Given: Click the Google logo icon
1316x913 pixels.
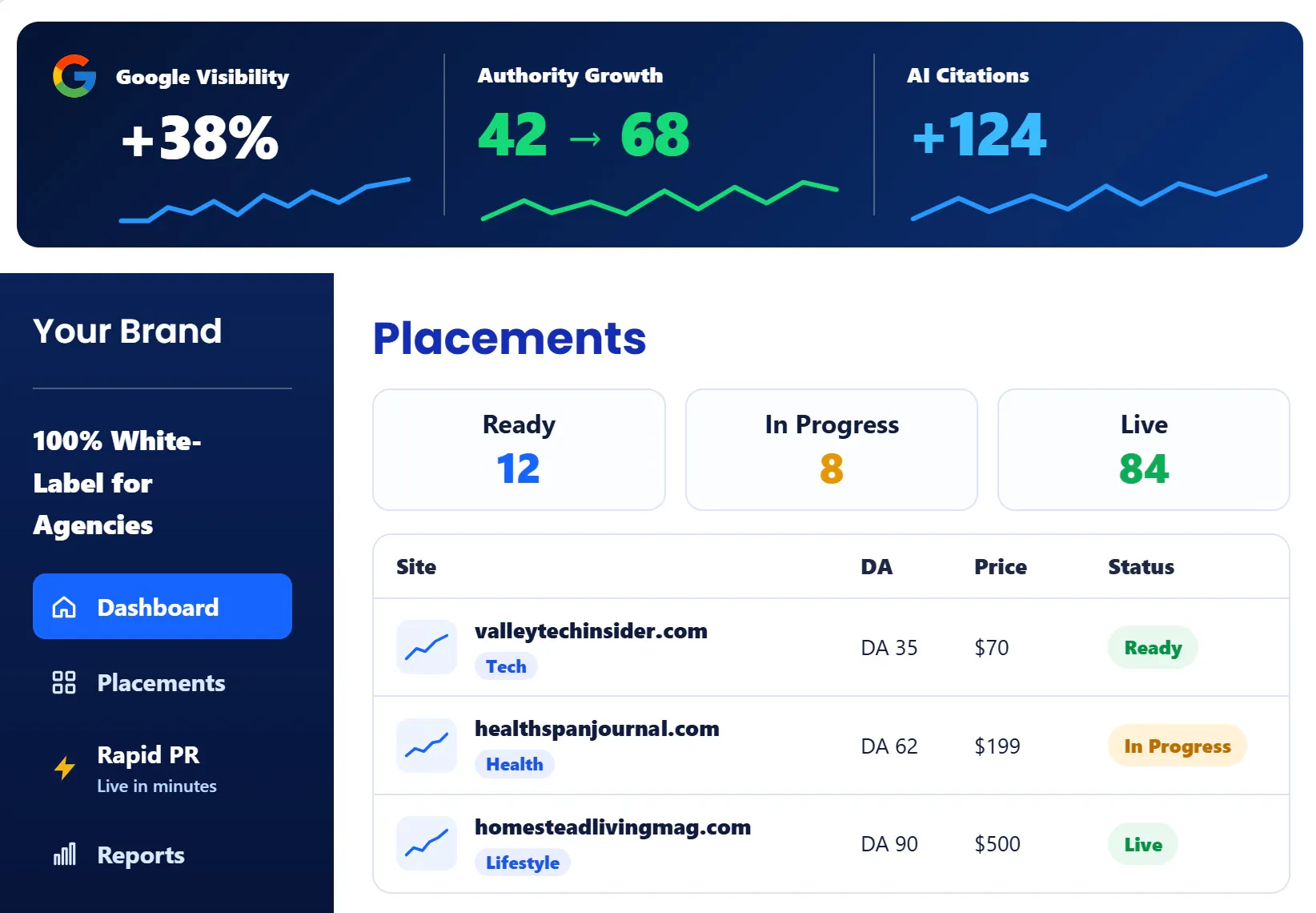Looking at the screenshot, I should click(x=74, y=76).
